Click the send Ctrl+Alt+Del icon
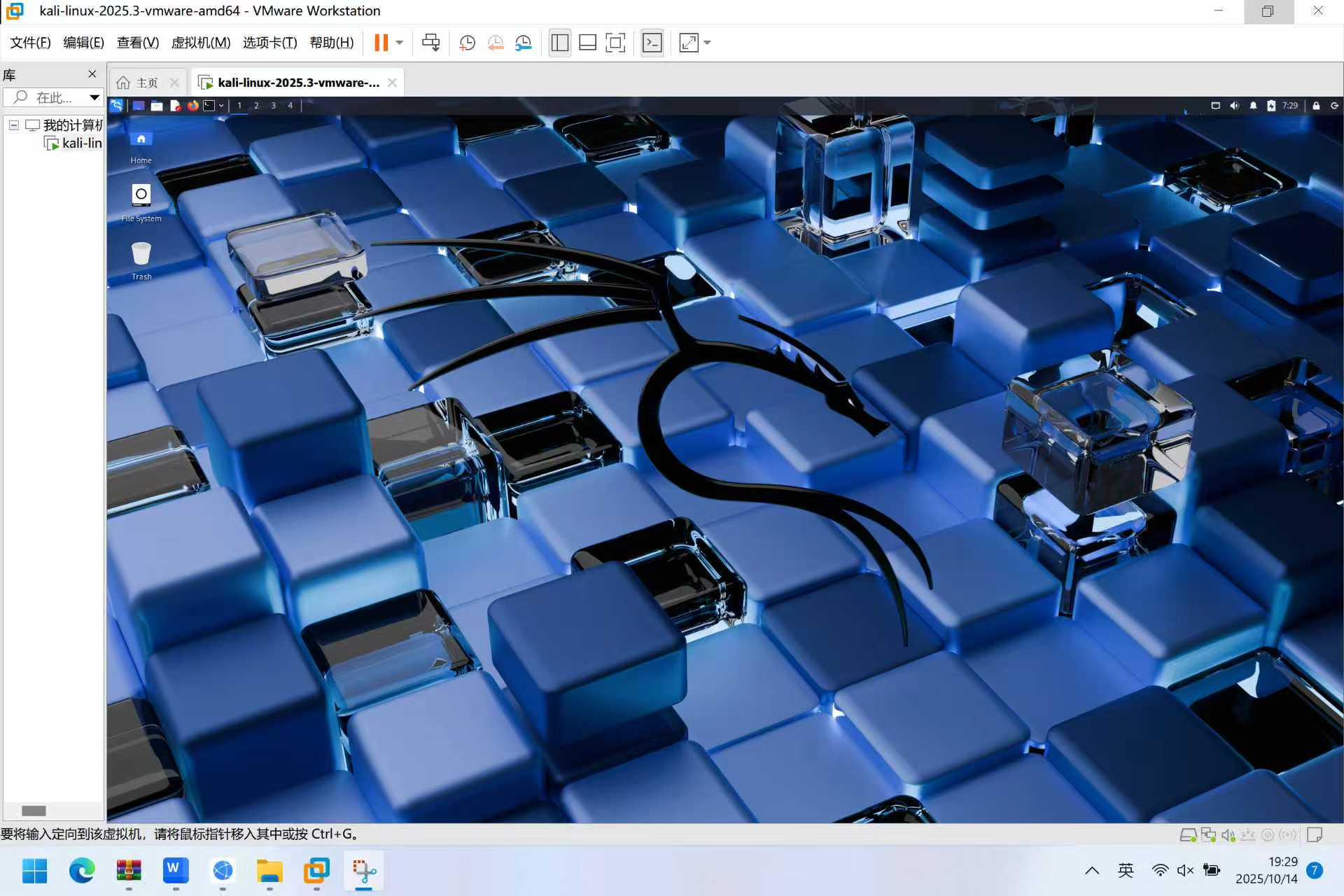Screen dimensions: 1344x896 (430, 43)
